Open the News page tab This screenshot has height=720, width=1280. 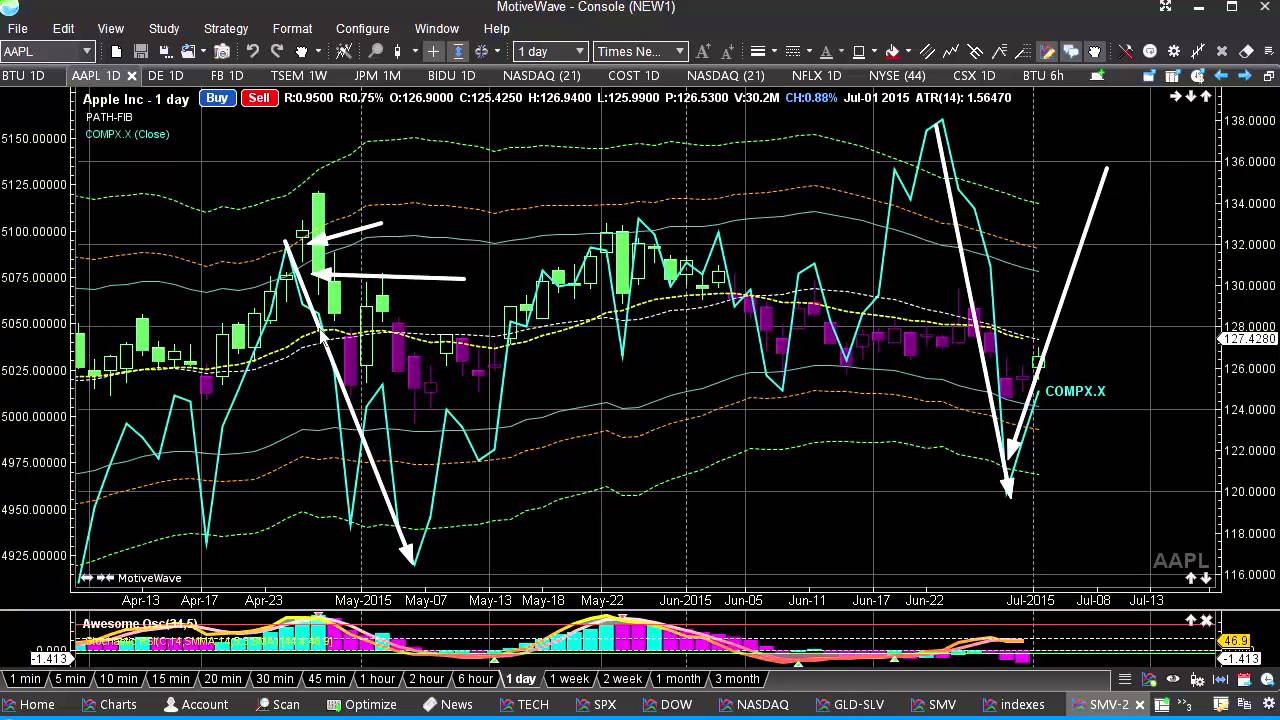coord(447,705)
